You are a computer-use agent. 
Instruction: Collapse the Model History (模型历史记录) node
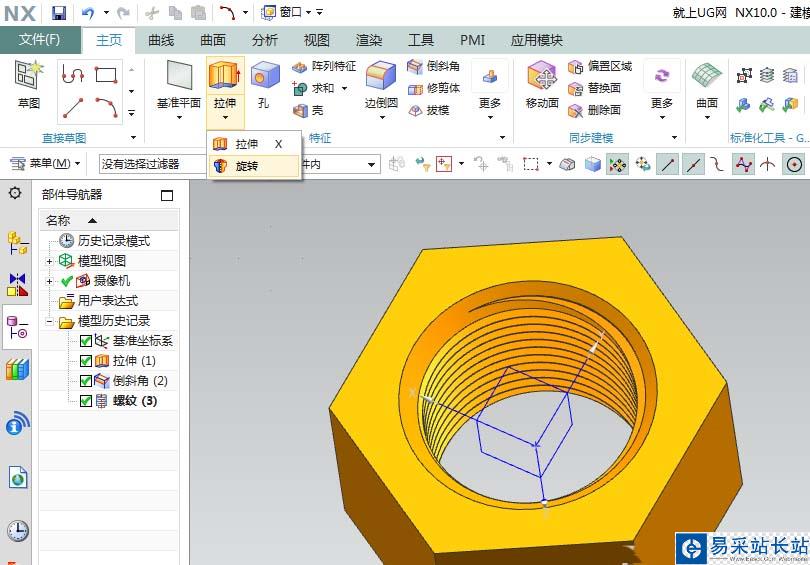pyautogui.click(x=49, y=322)
